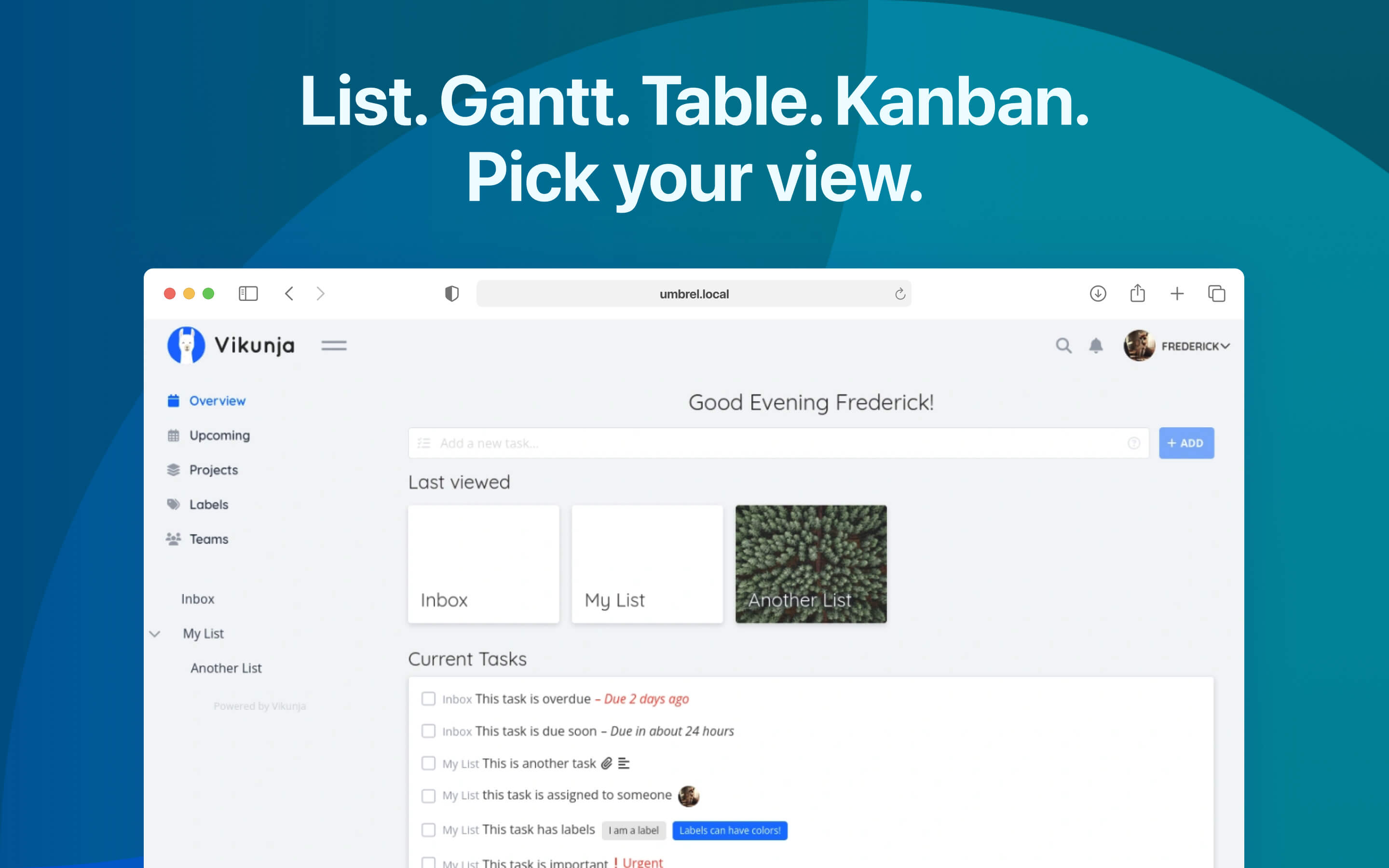
Task: Click the Vikunja llama logo
Action: 187,345
